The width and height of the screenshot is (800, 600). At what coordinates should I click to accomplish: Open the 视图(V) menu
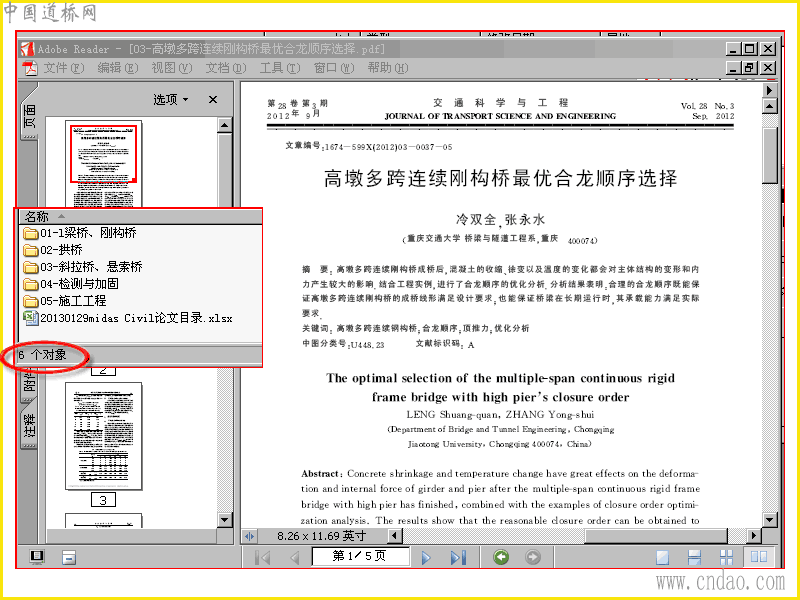point(172,68)
